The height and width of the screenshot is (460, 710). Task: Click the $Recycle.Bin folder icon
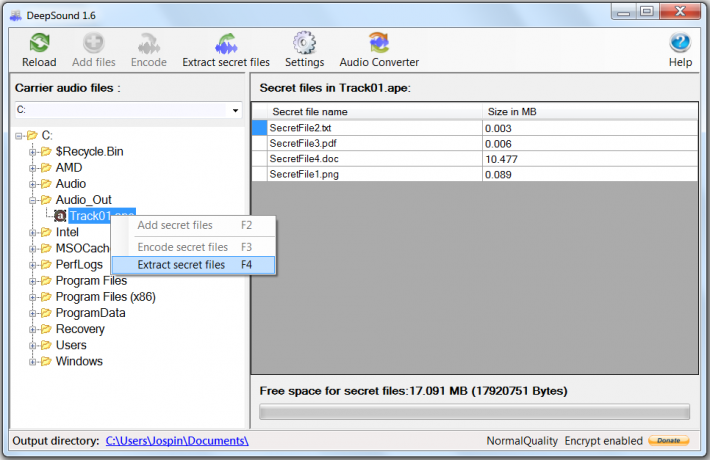(46, 152)
